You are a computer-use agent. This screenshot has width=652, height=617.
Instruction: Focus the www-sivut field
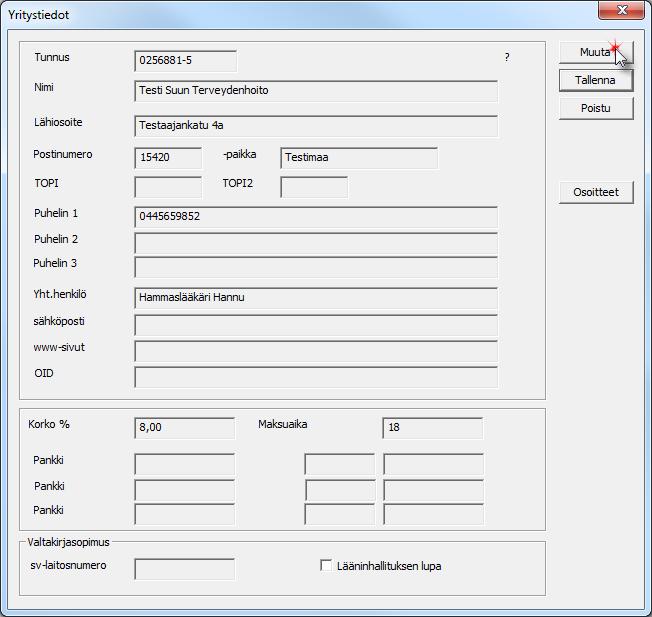click(x=316, y=351)
